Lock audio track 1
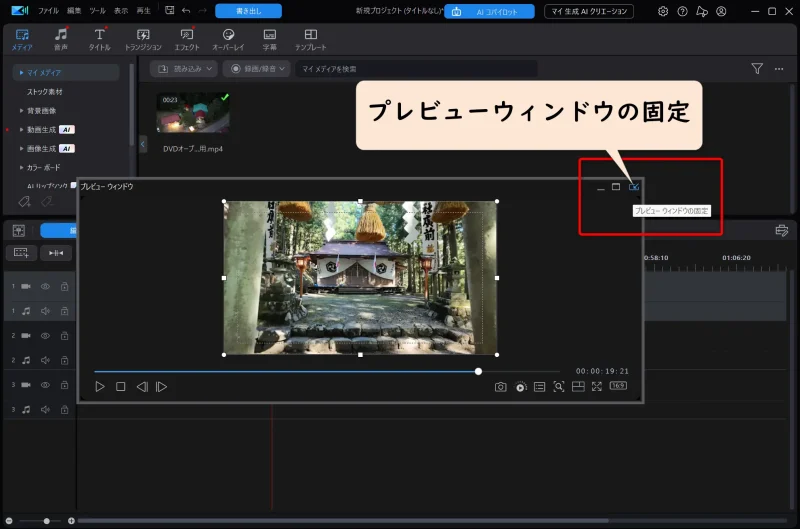 pyautogui.click(x=64, y=311)
